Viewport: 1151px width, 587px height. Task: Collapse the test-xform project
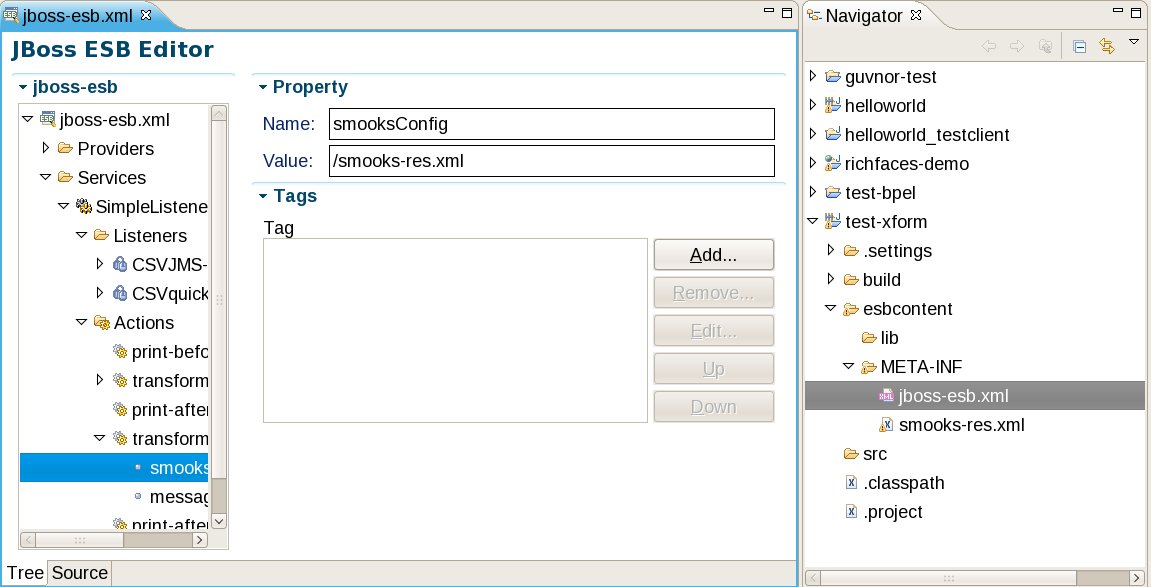(x=812, y=222)
